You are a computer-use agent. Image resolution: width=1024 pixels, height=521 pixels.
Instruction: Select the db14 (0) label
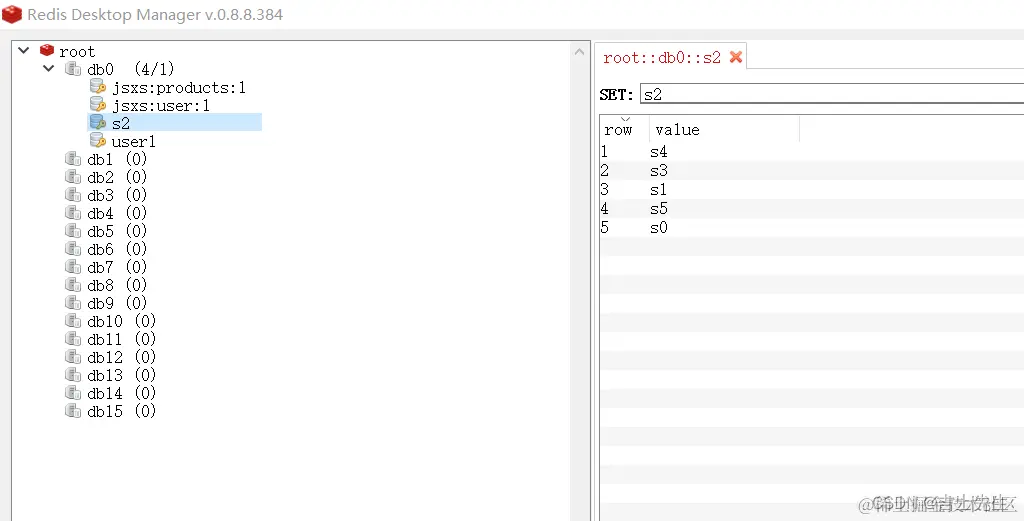point(121,392)
